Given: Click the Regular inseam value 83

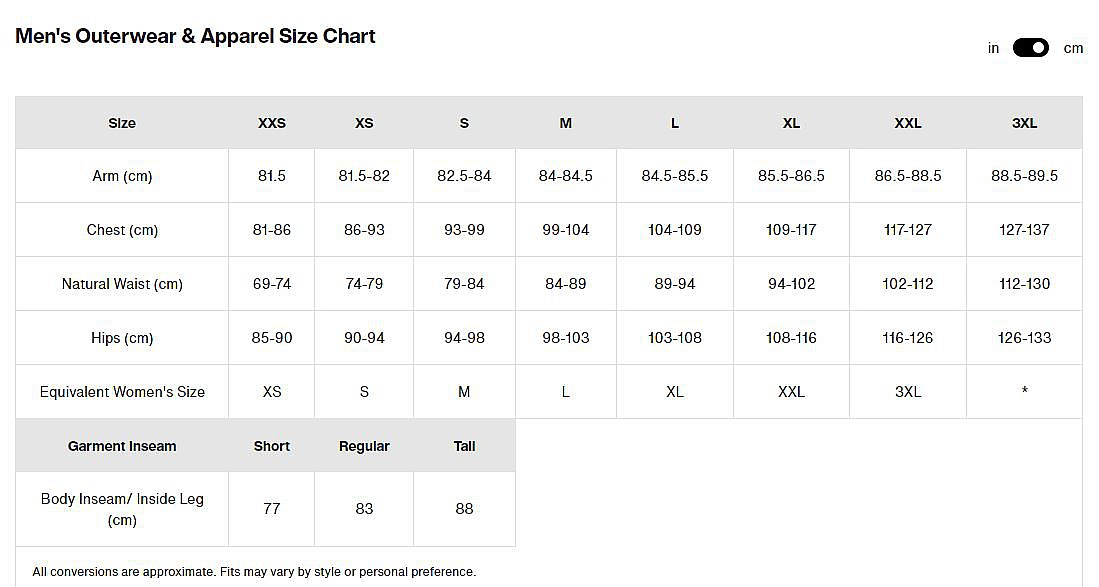Looking at the screenshot, I should pos(364,509).
